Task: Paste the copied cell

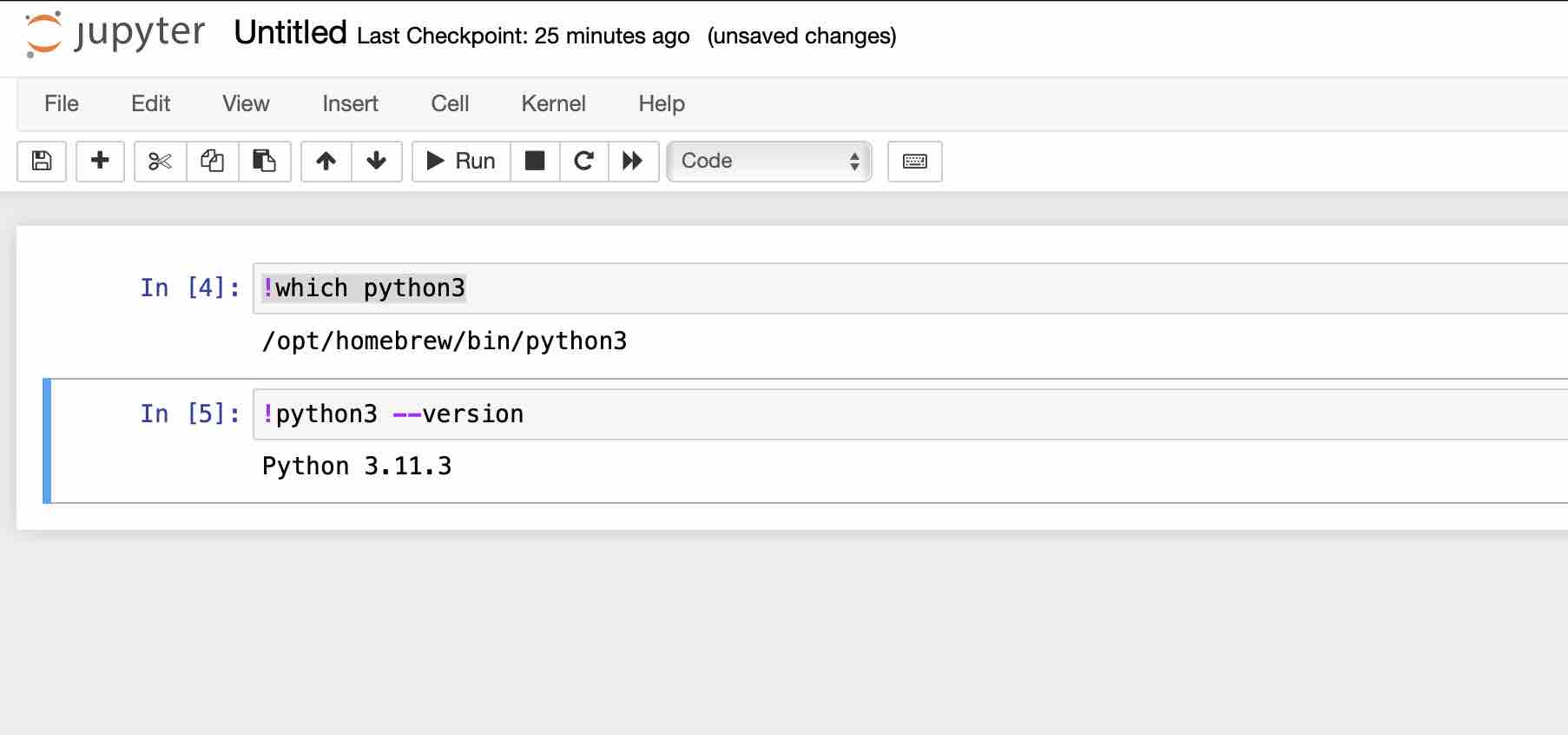Action: (x=265, y=161)
